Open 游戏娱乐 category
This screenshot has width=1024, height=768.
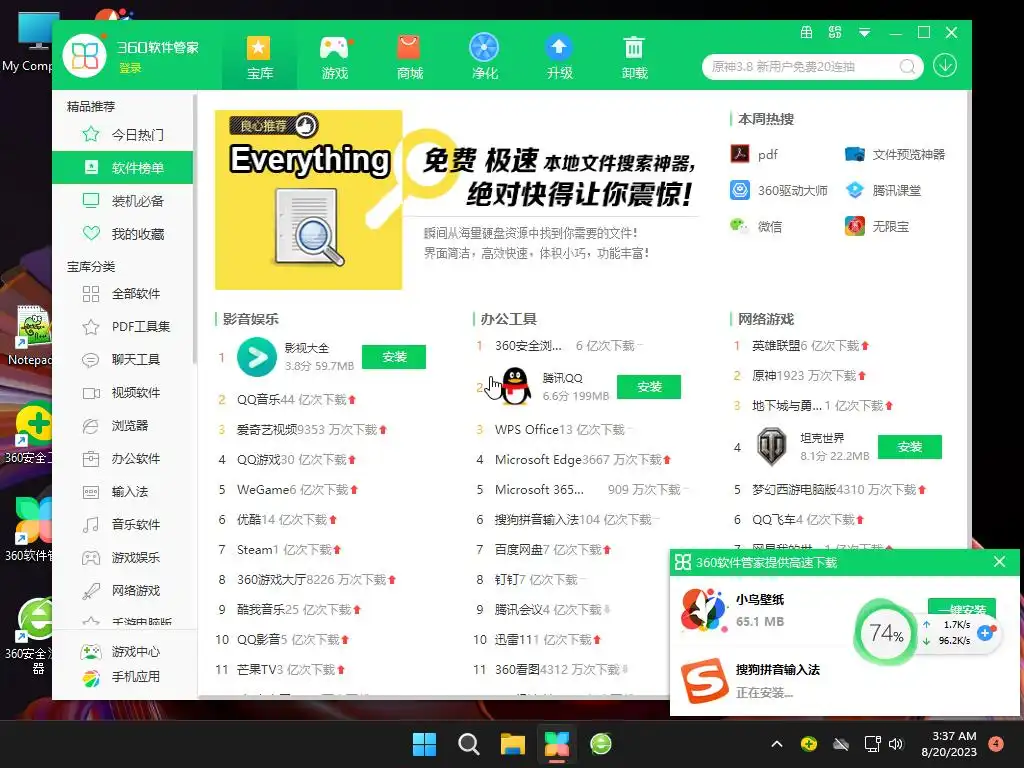click(x=123, y=558)
